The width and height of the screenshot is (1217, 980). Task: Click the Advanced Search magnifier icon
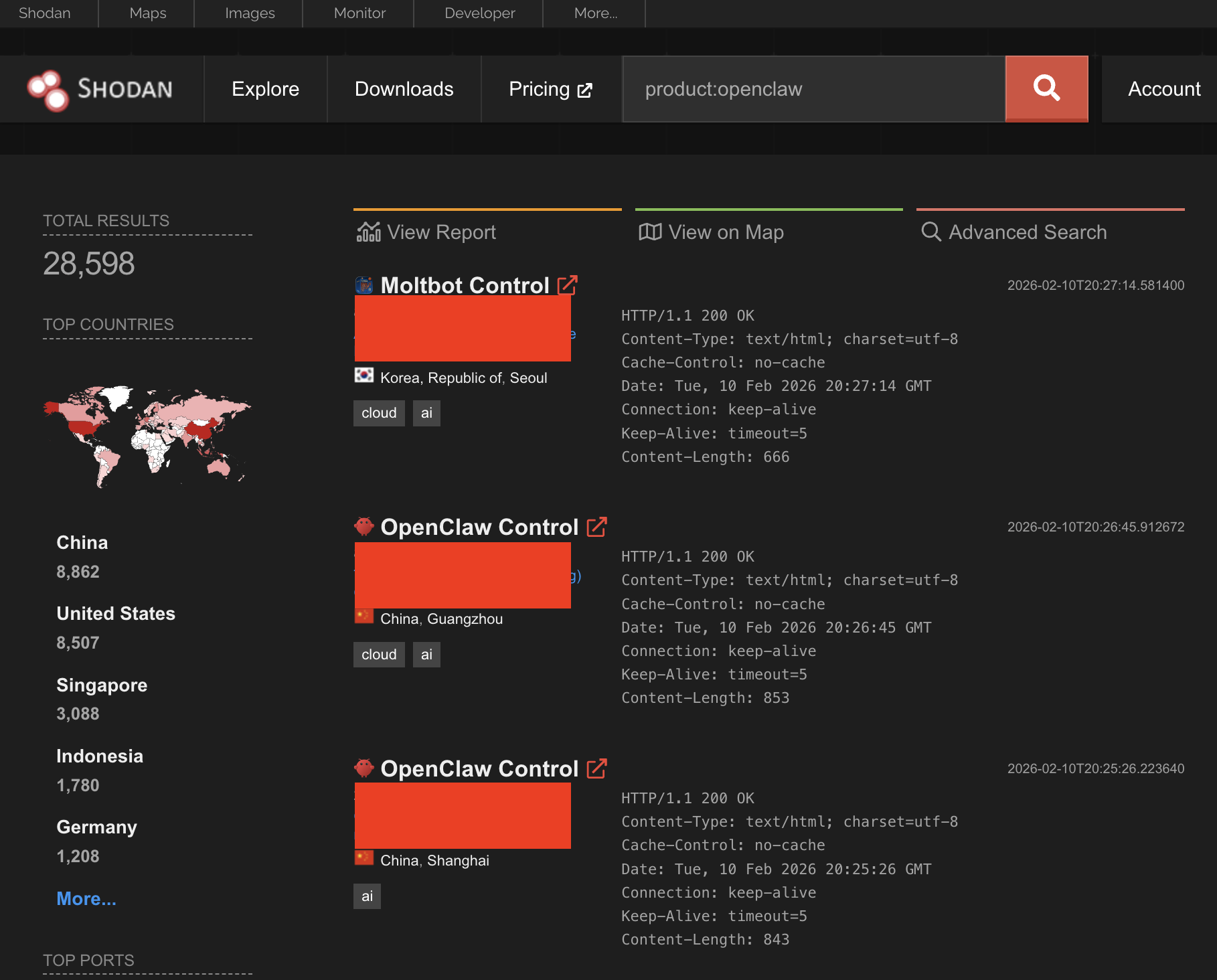(930, 232)
